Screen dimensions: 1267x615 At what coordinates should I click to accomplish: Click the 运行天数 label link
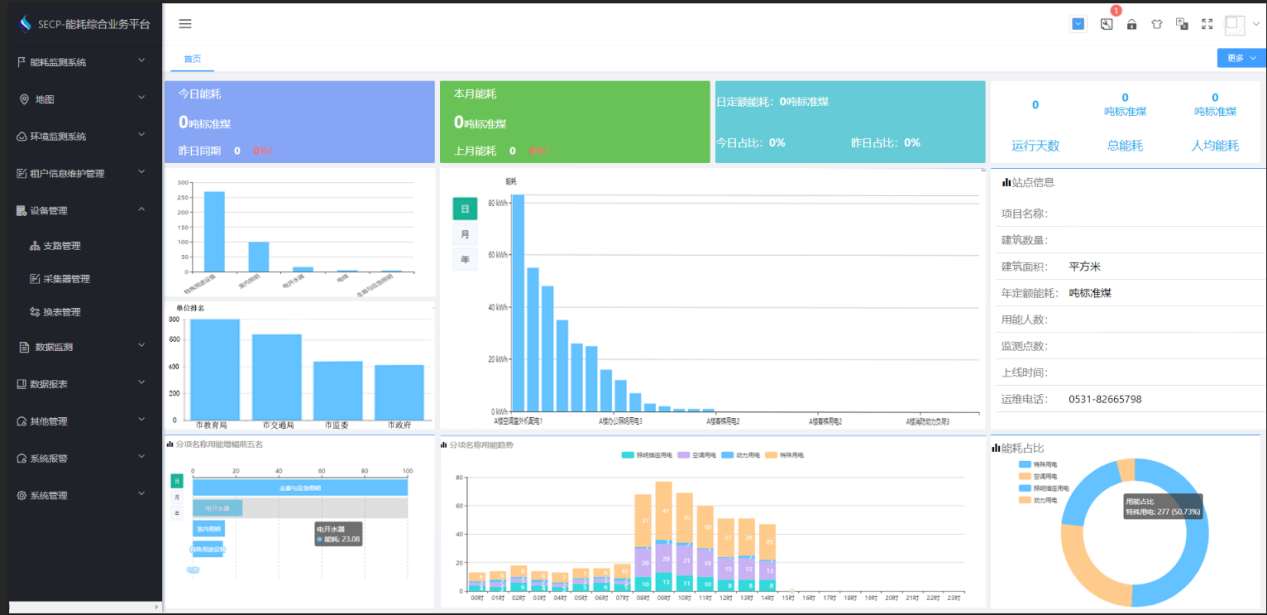click(1035, 146)
